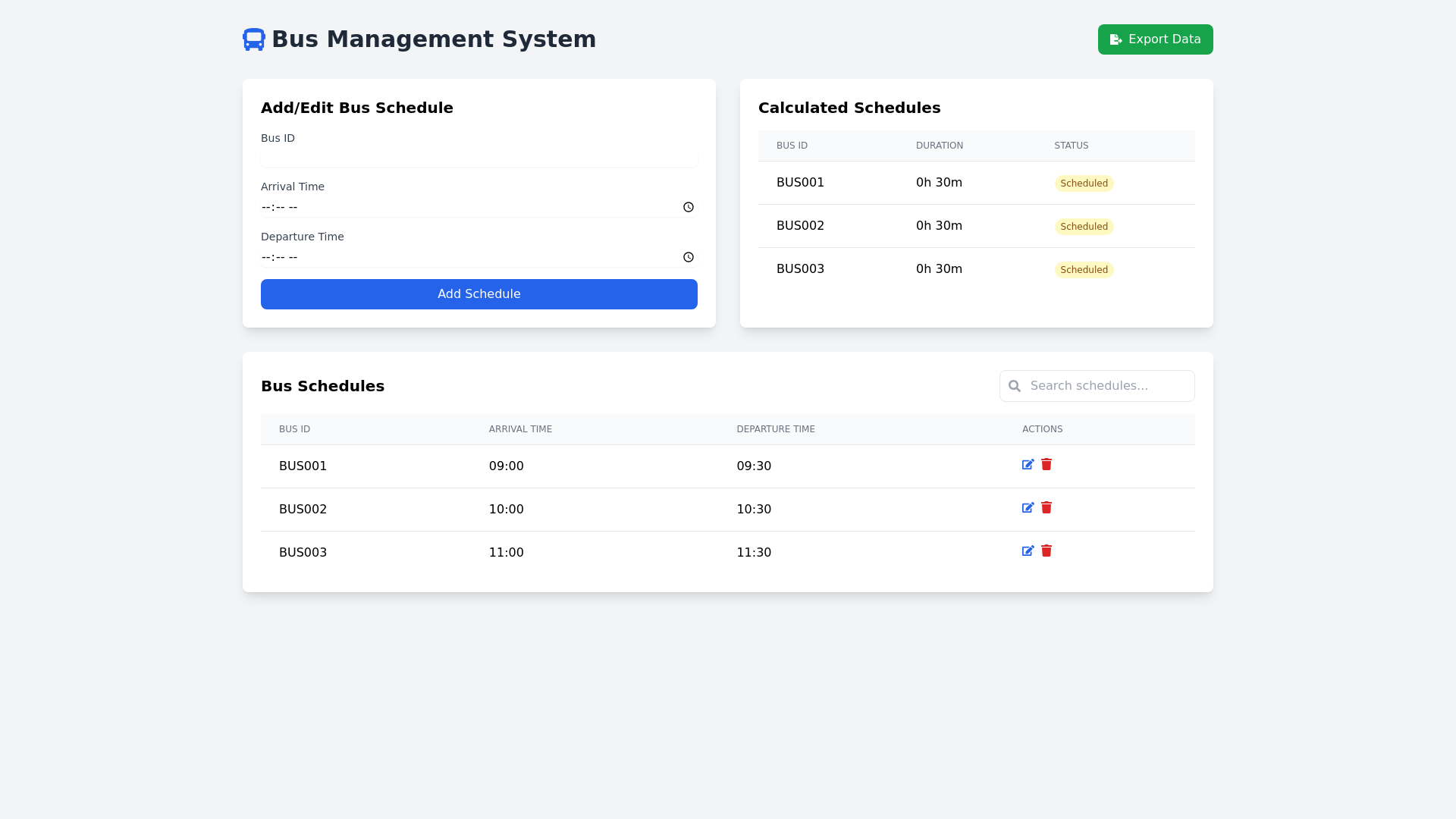Screen dimensions: 1456x819
Task: Click the Arrival Time input field
Action: click(x=455, y=206)
